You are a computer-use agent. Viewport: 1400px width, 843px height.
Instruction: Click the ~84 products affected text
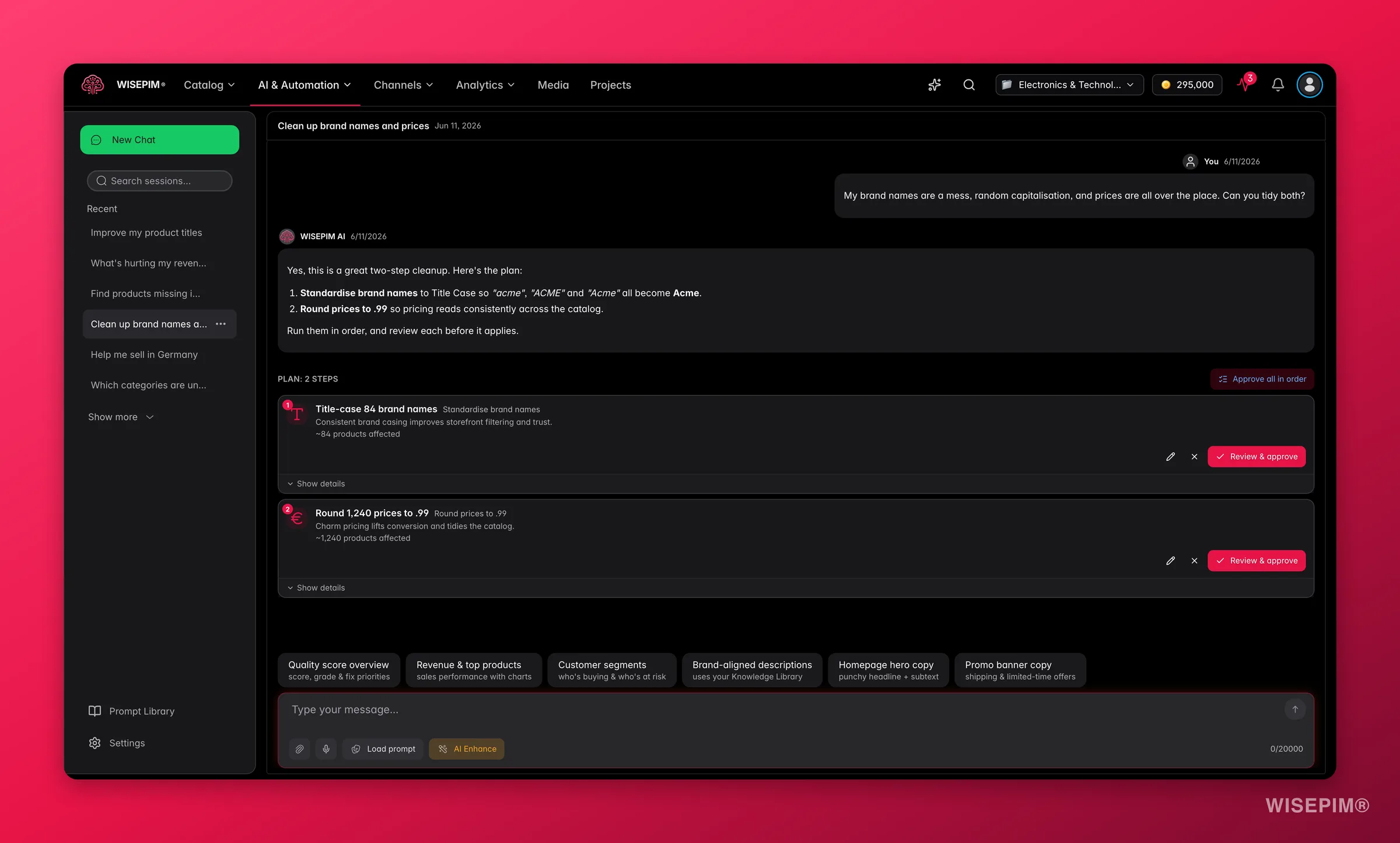point(358,434)
